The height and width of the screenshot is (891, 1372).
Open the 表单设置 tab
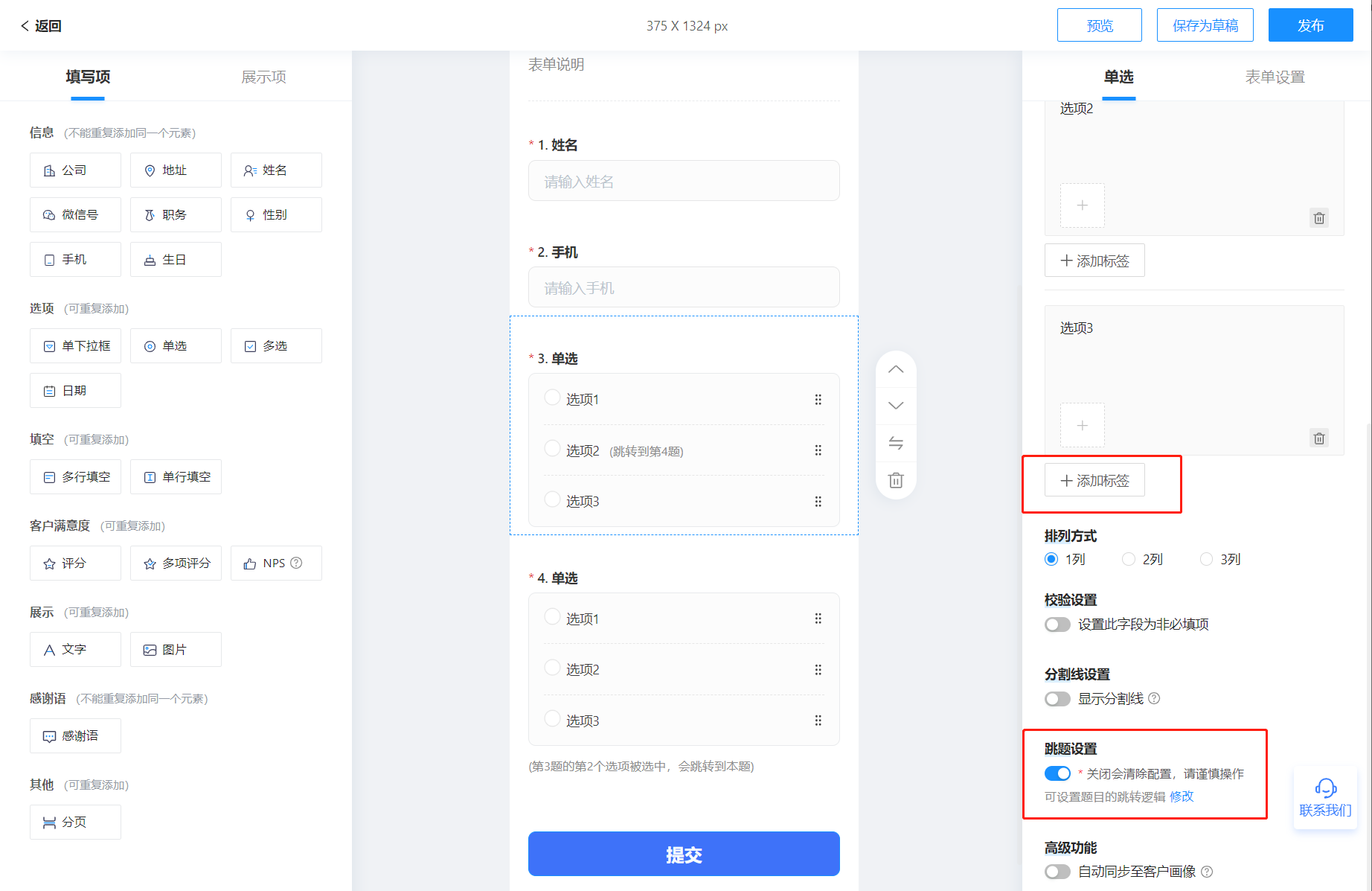pos(1275,77)
